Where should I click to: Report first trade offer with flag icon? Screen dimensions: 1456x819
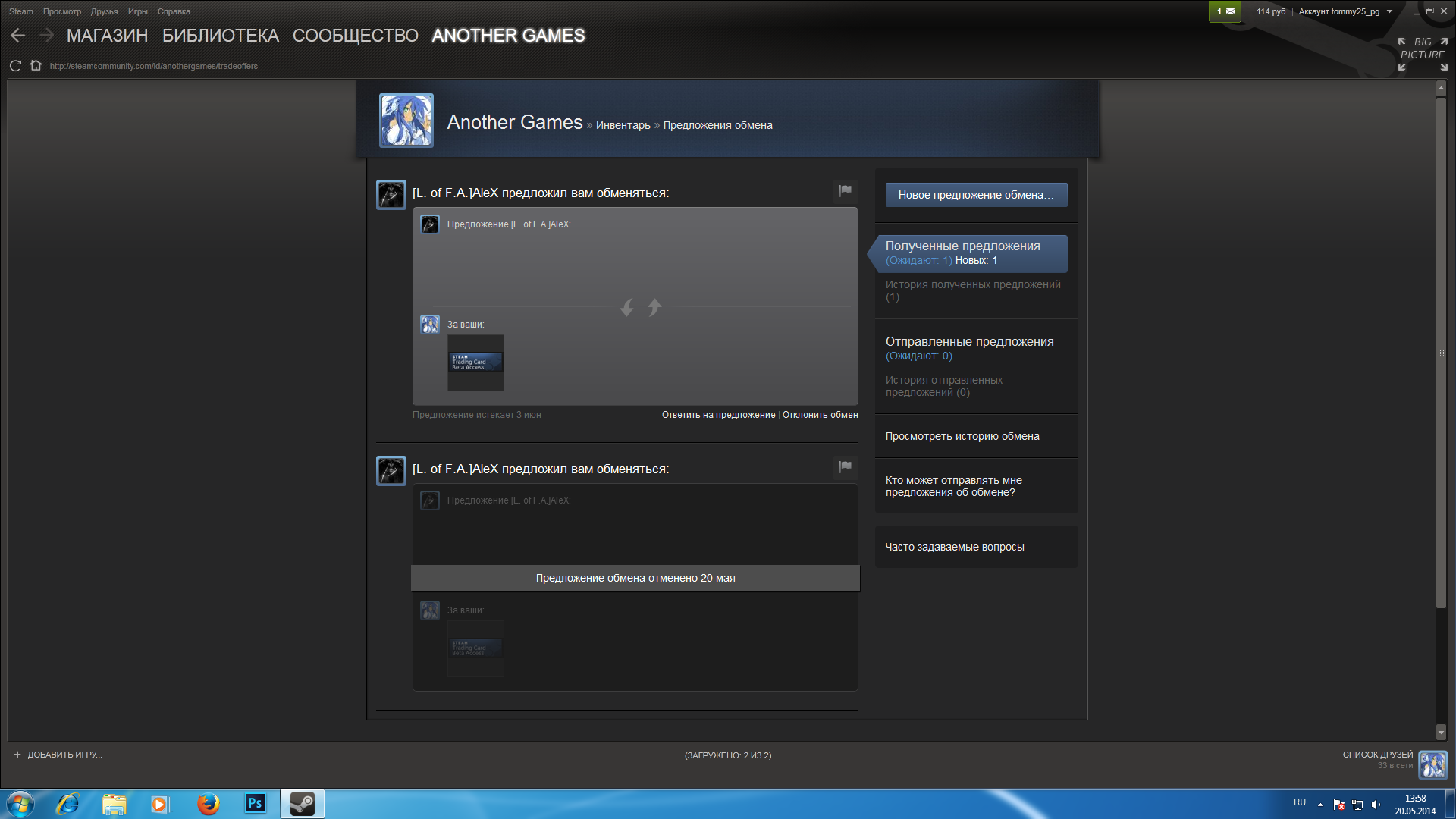(x=846, y=190)
